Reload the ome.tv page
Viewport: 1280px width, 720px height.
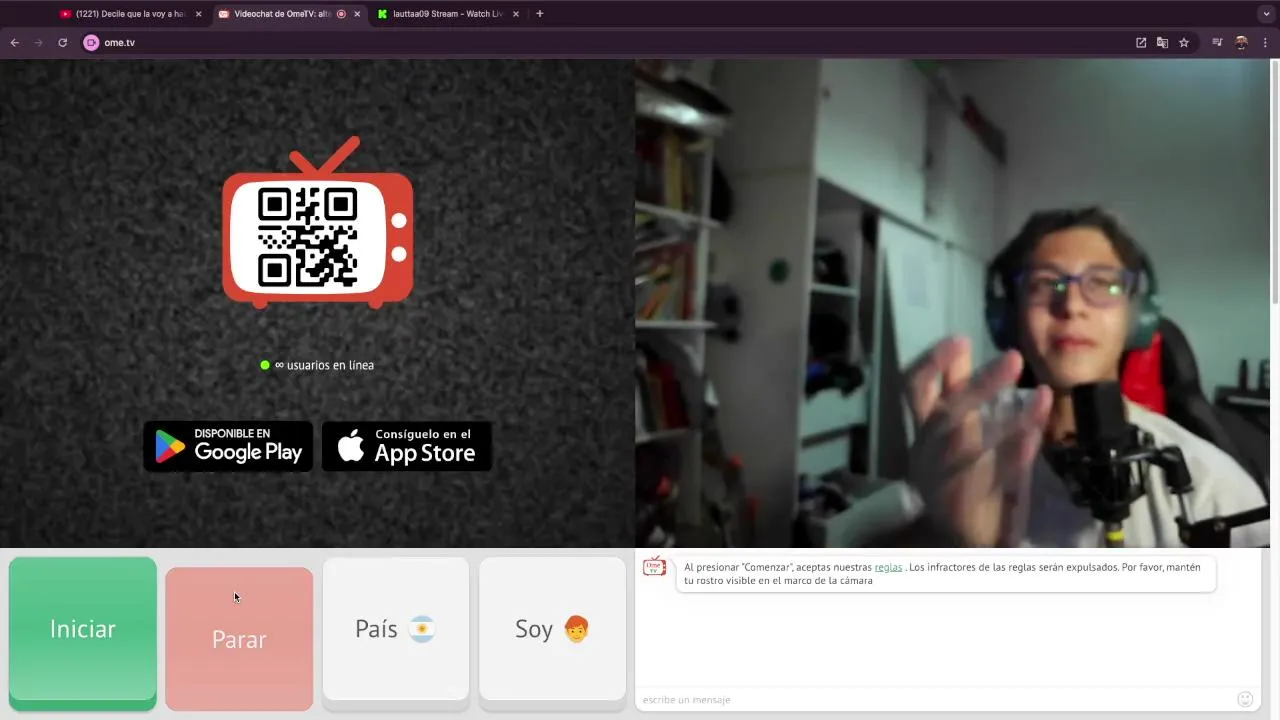point(62,43)
